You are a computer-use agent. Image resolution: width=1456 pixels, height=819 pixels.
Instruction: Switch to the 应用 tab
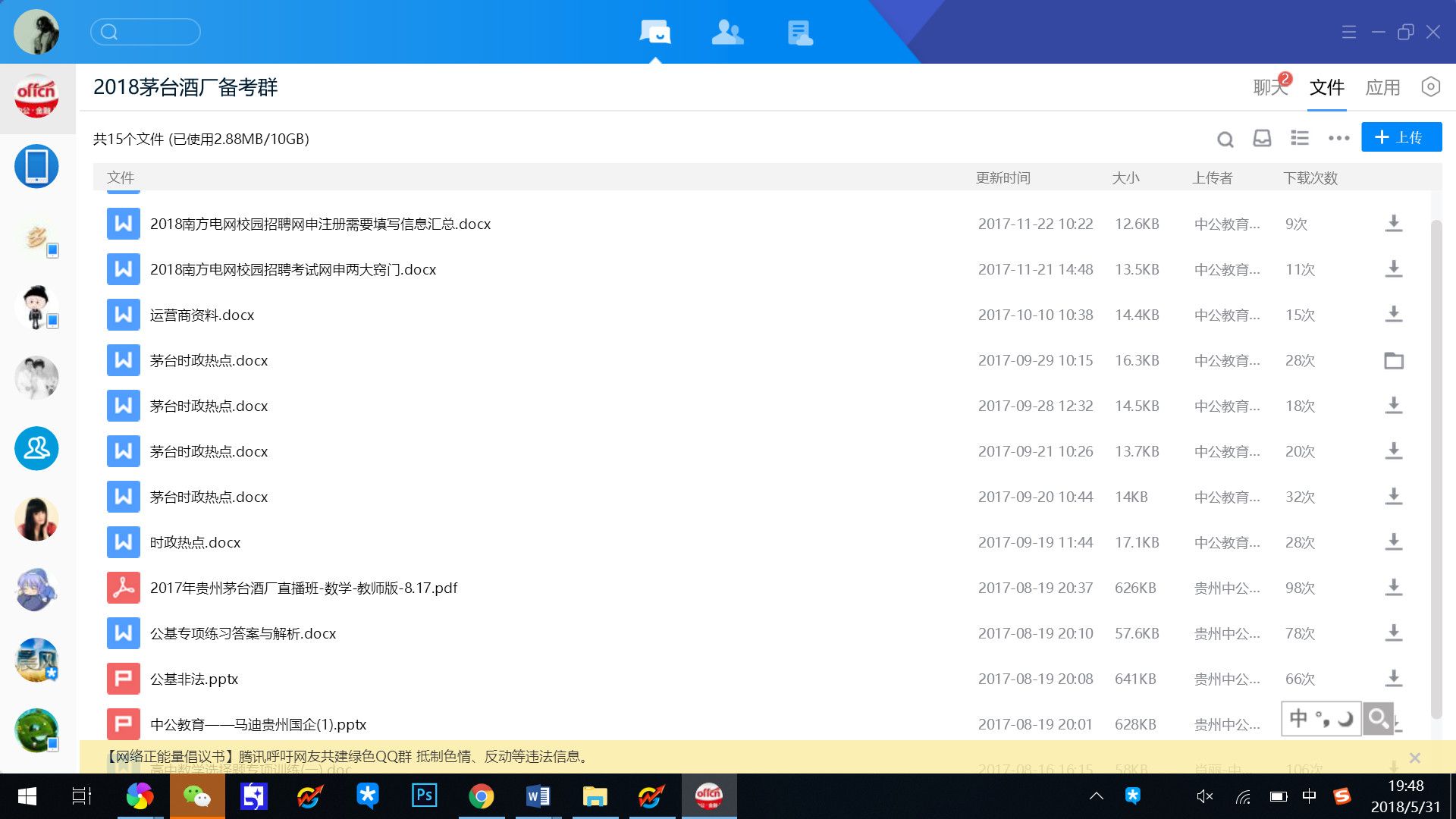(1382, 88)
